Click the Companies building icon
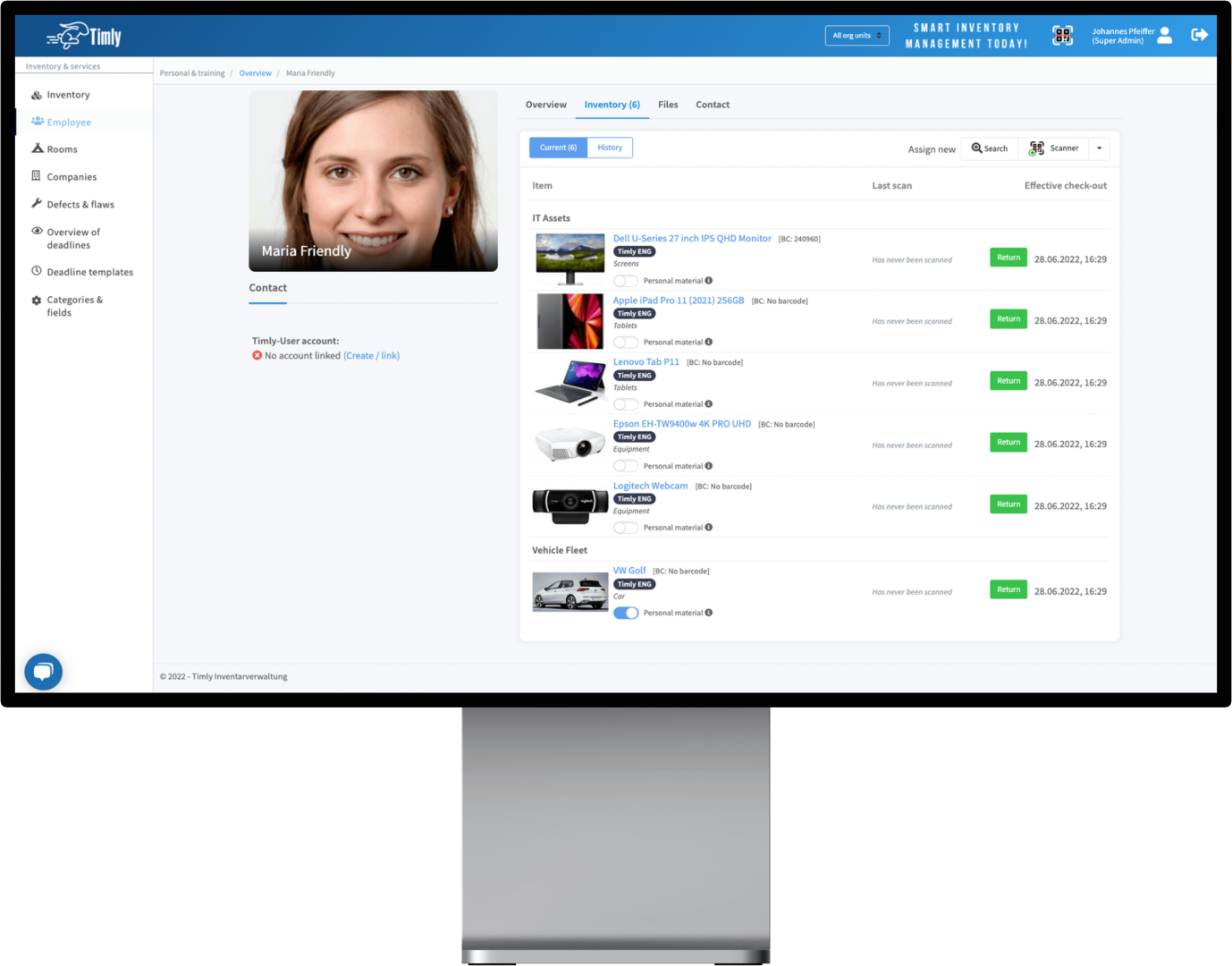This screenshot has width=1232, height=966. [x=37, y=176]
